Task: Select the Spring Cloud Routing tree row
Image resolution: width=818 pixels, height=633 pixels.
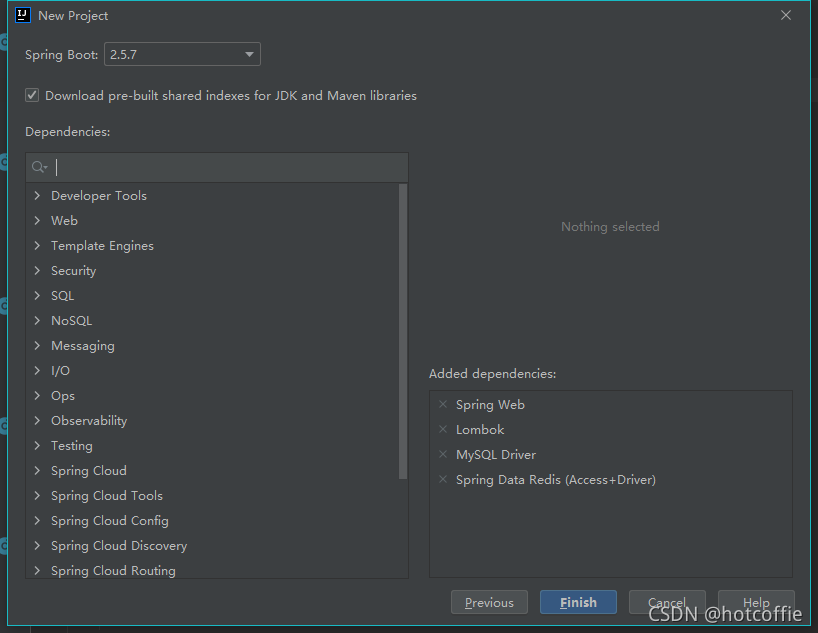Action: (x=212, y=569)
